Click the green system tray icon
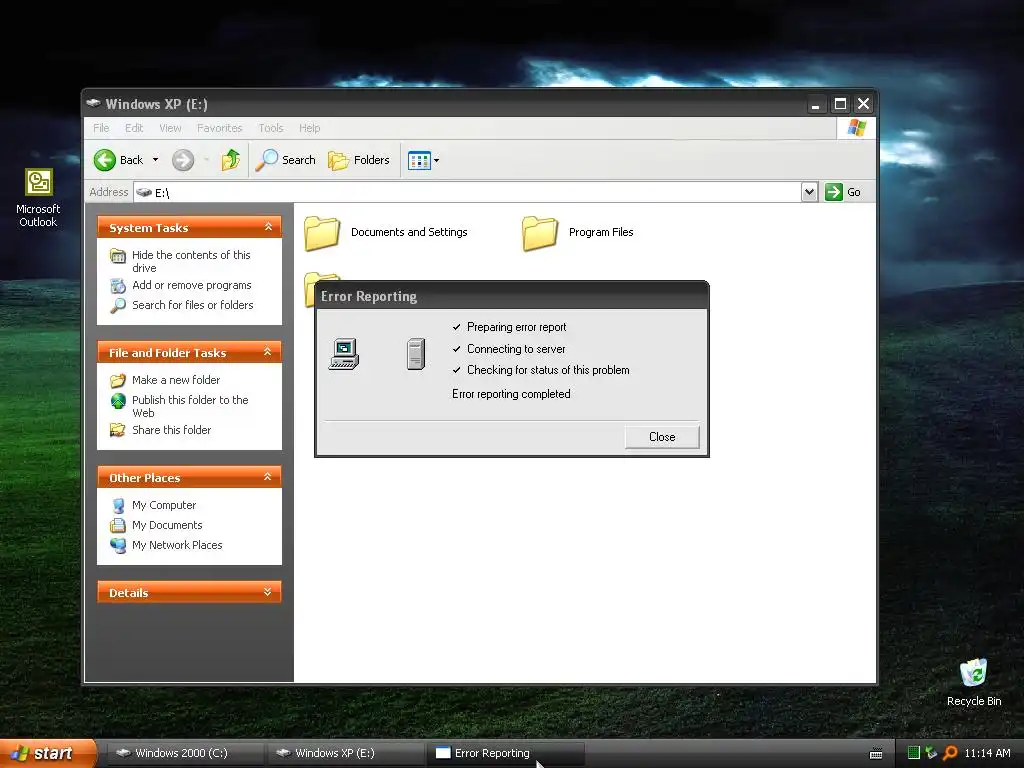This screenshot has width=1024, height=768. coord(914,753)
